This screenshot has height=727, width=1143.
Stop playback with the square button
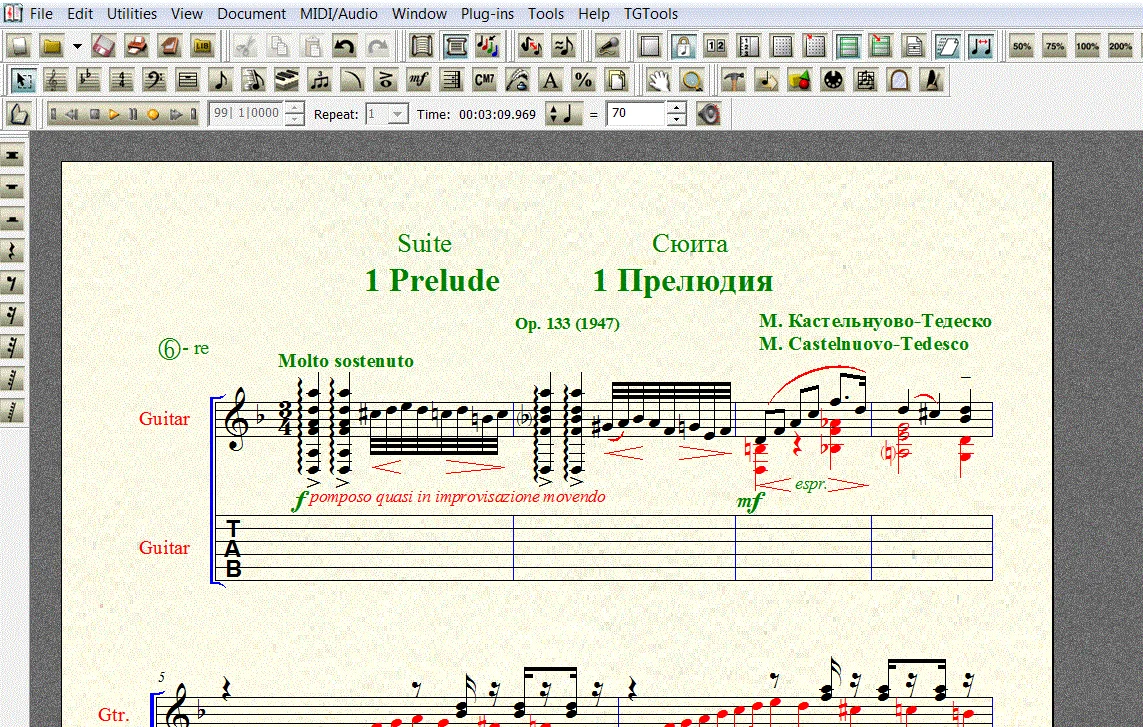[94, 114]
